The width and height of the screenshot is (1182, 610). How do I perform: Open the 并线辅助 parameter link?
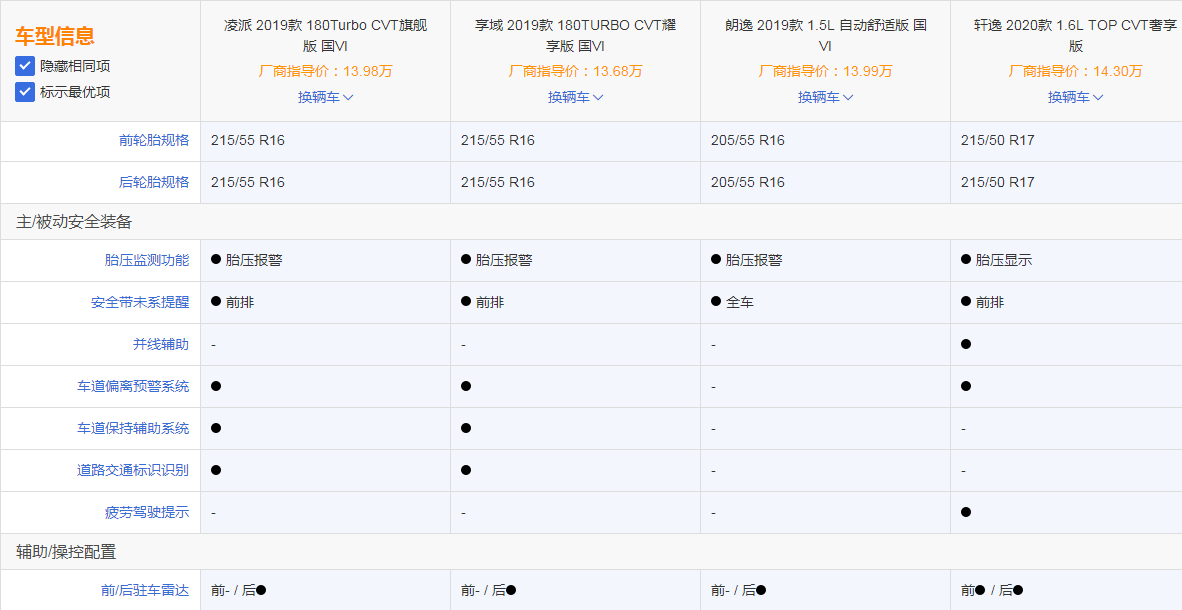(x=161, y=344)
